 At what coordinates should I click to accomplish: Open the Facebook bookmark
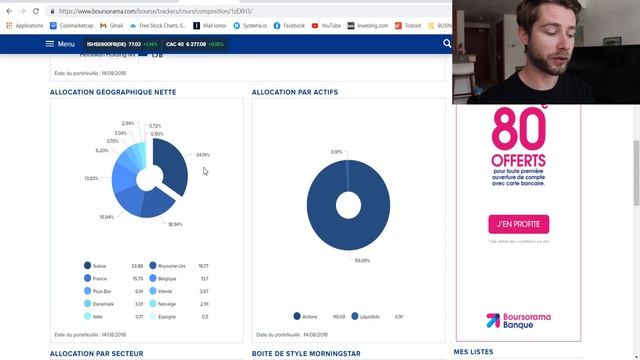coord(289,25)
